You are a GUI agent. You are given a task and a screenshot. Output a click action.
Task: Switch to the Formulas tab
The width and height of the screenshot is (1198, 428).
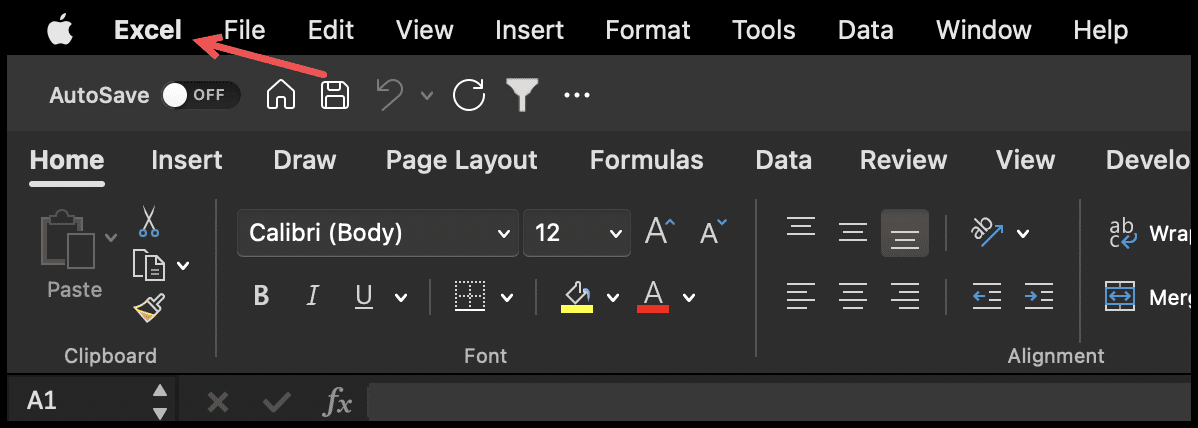(x=646, y=160)
